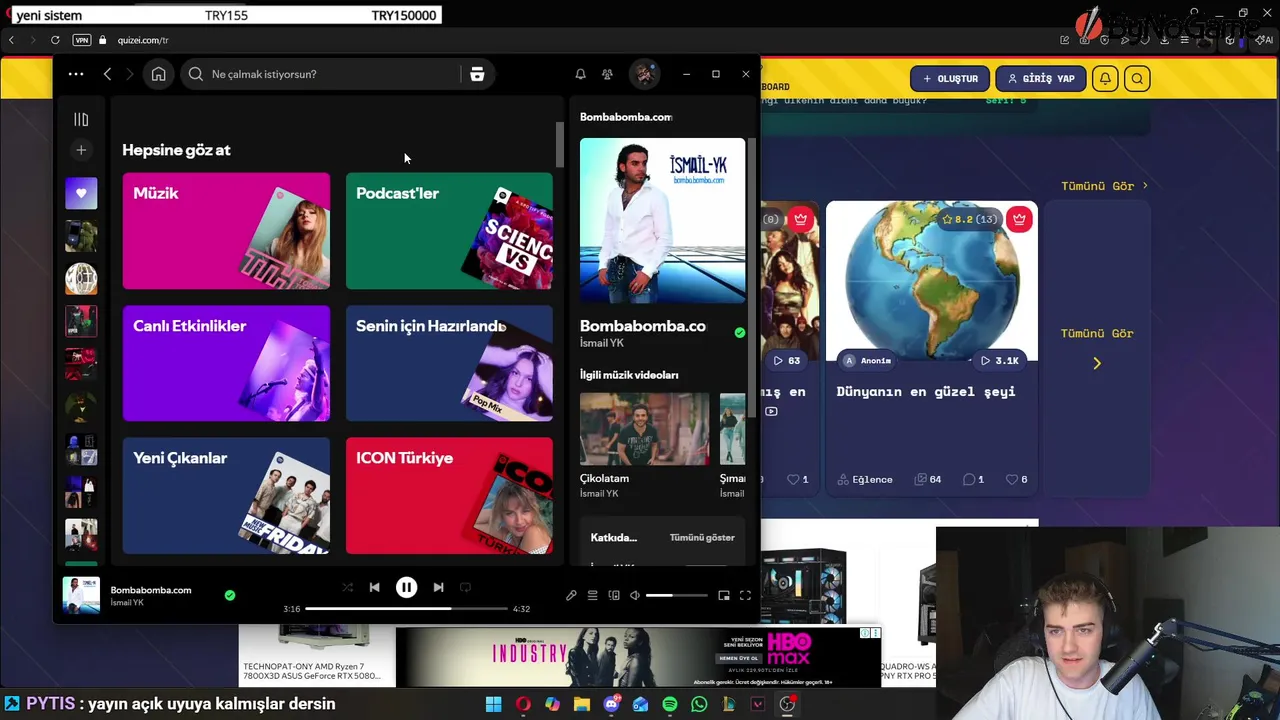Viewport: 1280px width, 720px height.
Task: Open browser AI button
Action: coord(1265,40)
